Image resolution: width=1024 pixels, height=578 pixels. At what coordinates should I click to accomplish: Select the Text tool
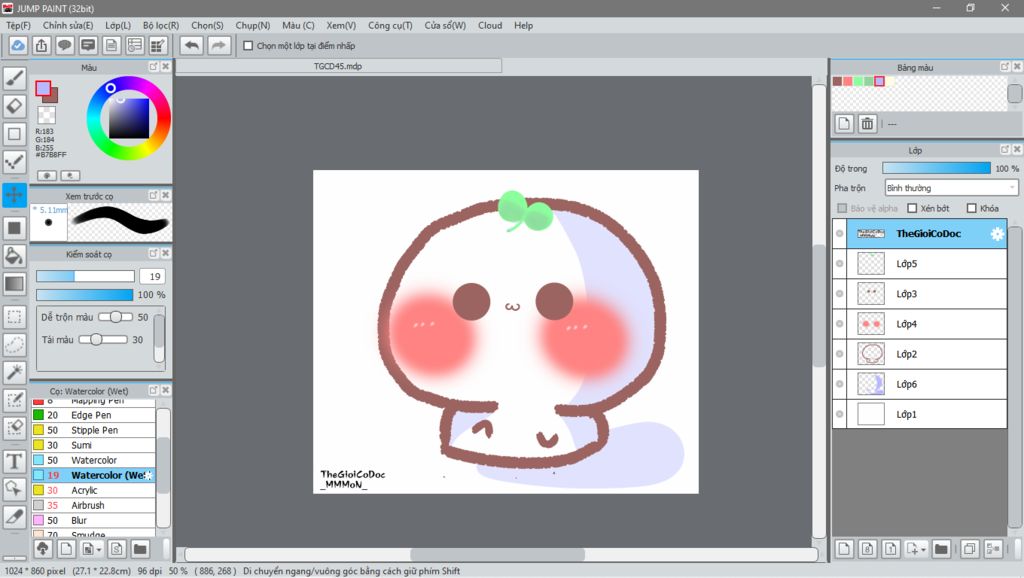pos(14,461)
